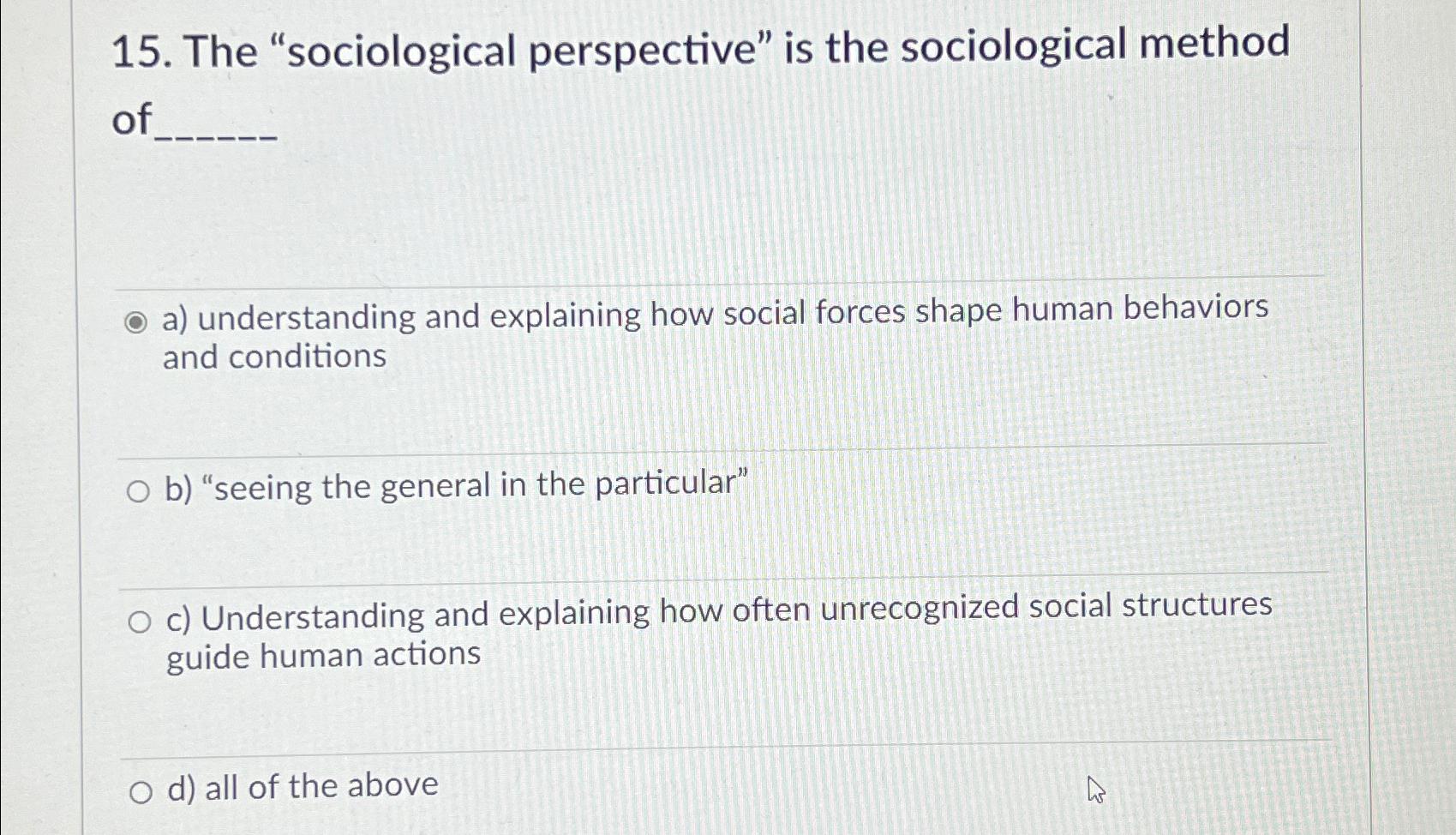Pick answer about social forces shaping behaviors
This screenshot has height=835, width=1456.
pyautogui.click(x=716, y=315)
